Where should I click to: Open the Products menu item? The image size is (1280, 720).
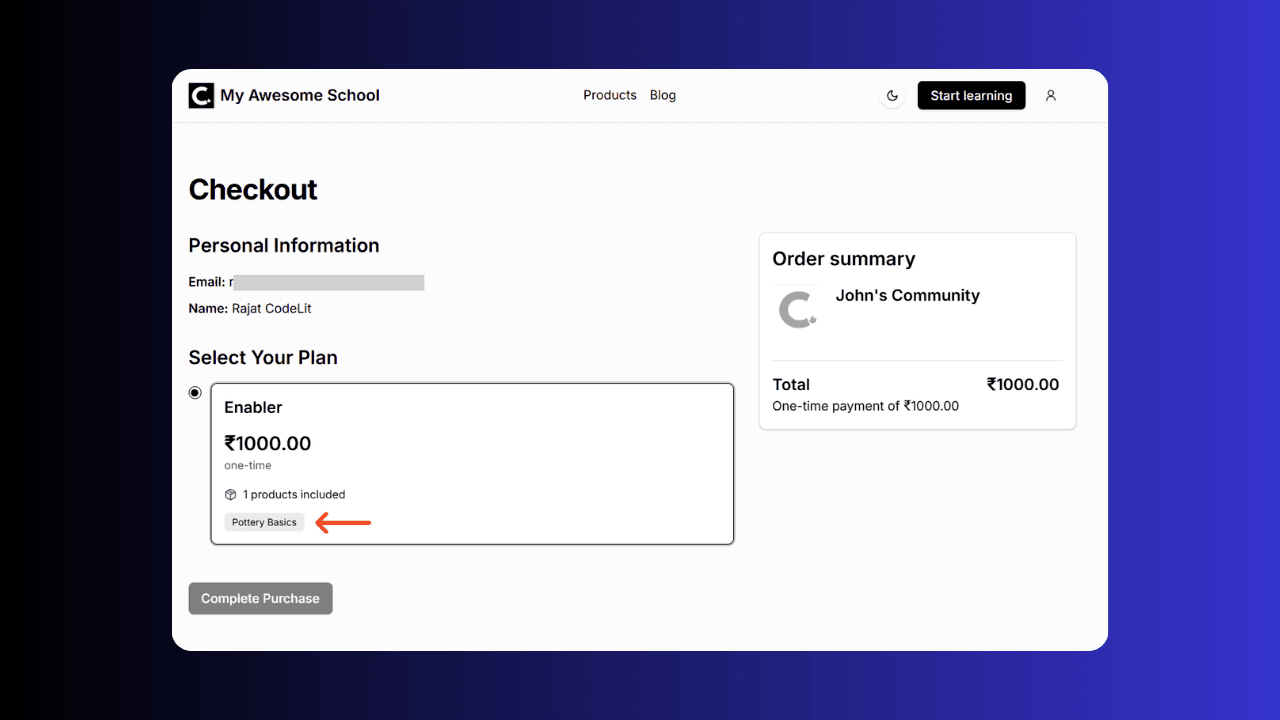click(x=610, y=95)
